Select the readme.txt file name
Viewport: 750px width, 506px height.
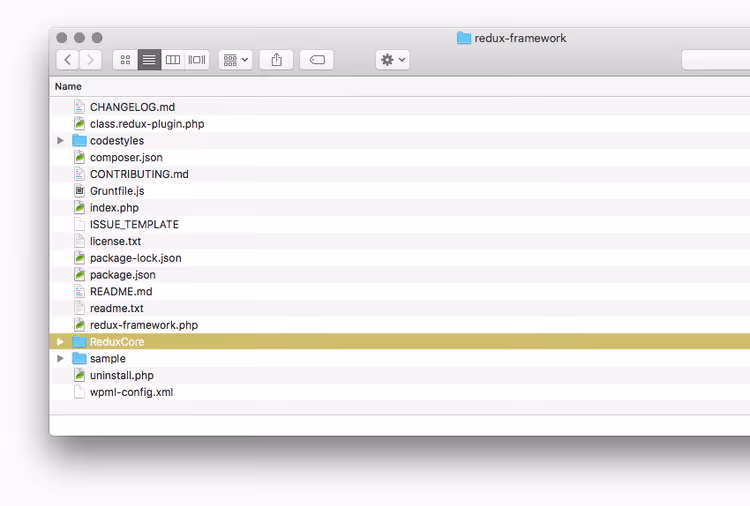coord(117,308)
